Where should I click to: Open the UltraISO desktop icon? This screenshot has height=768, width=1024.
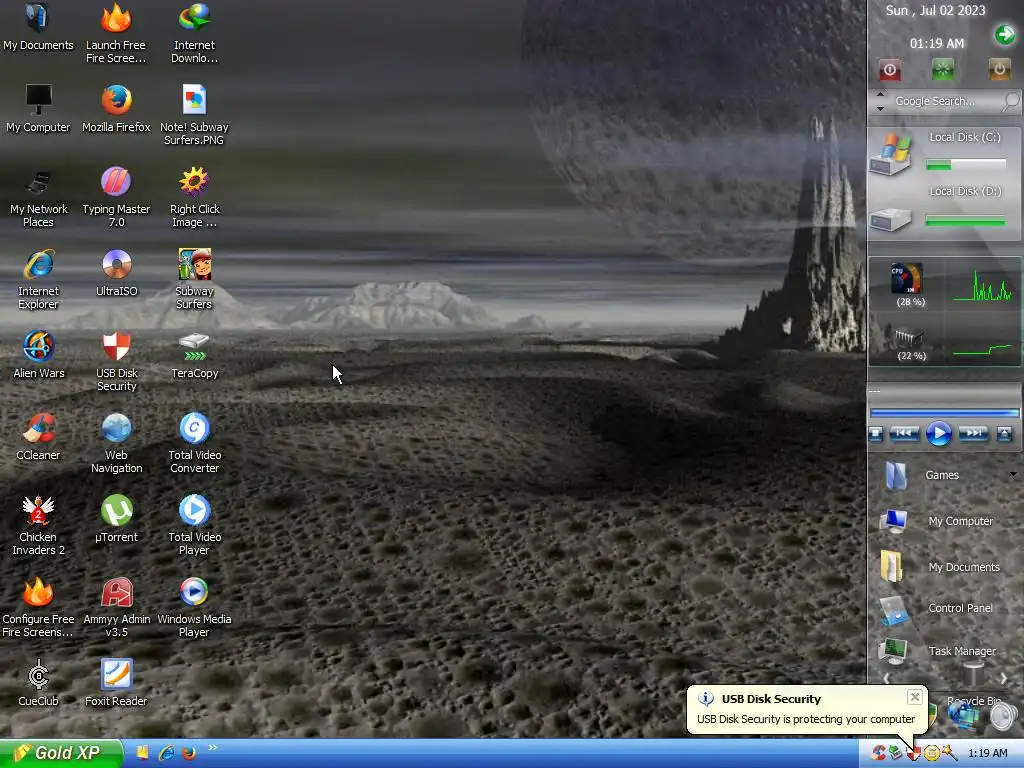click(116, 273)
